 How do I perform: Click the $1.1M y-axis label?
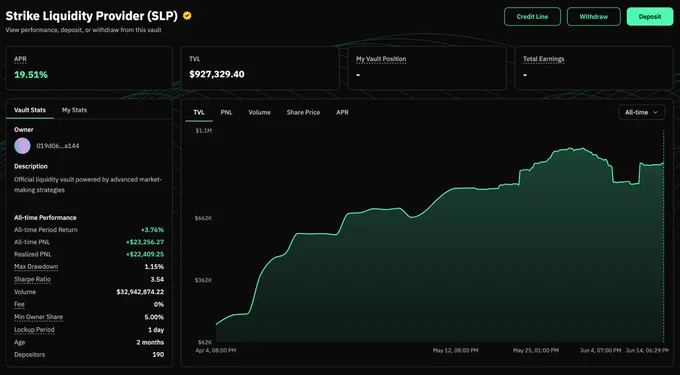(x=203, y=130)
